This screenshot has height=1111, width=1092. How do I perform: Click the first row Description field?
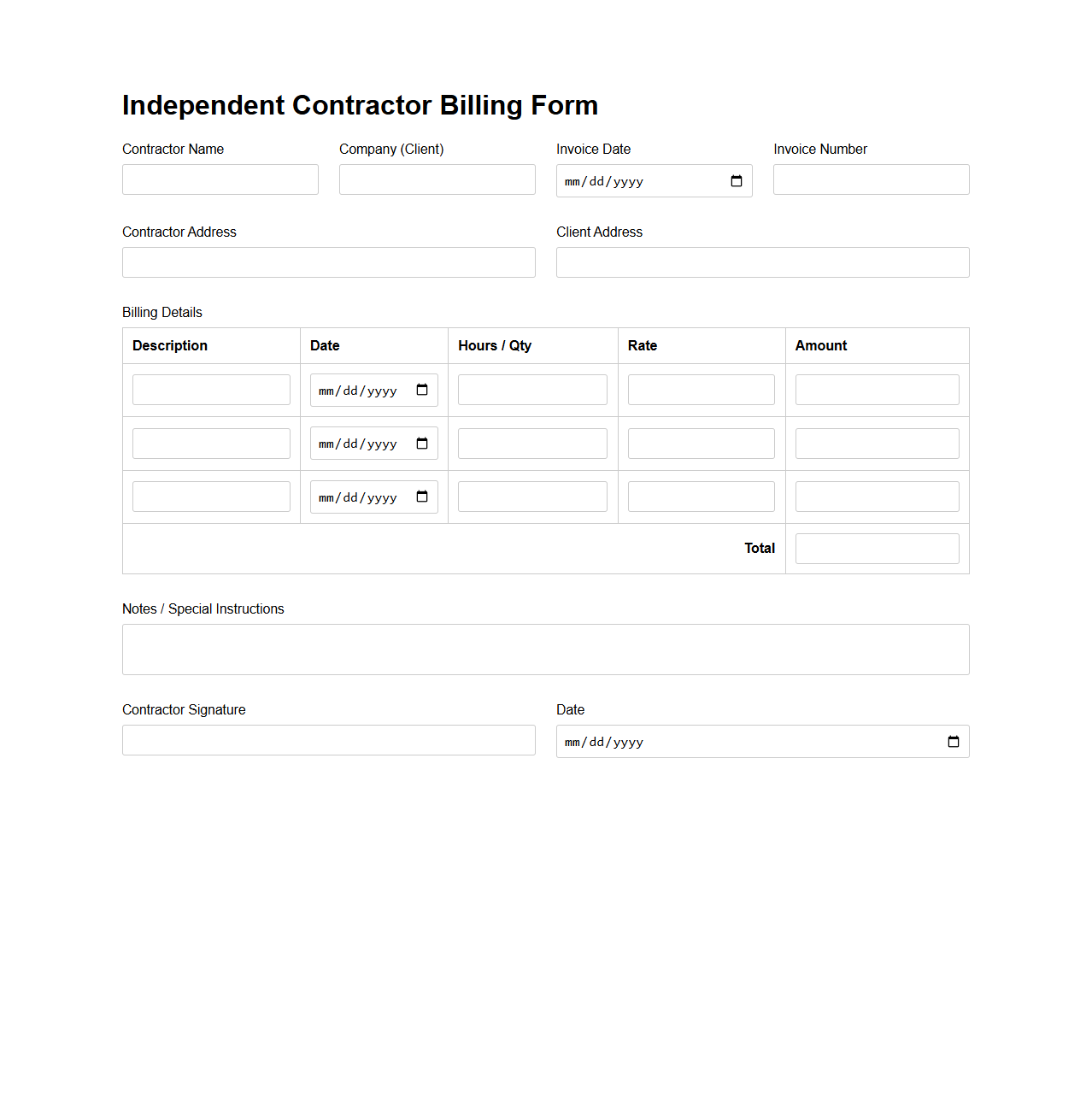[211, 390]
